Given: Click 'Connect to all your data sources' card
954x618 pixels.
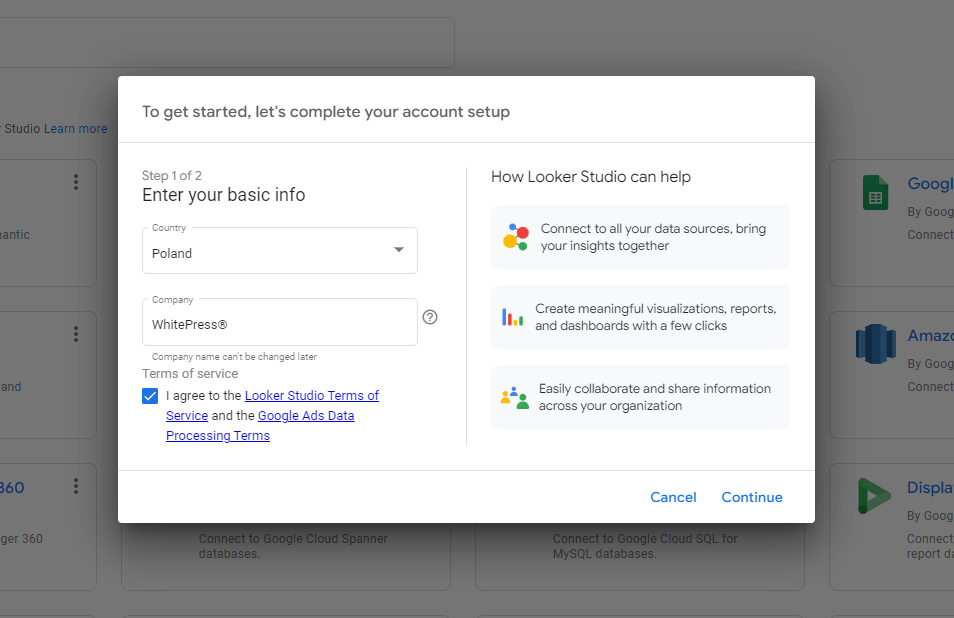Looking at the screenshot, I should coord(641,237).
